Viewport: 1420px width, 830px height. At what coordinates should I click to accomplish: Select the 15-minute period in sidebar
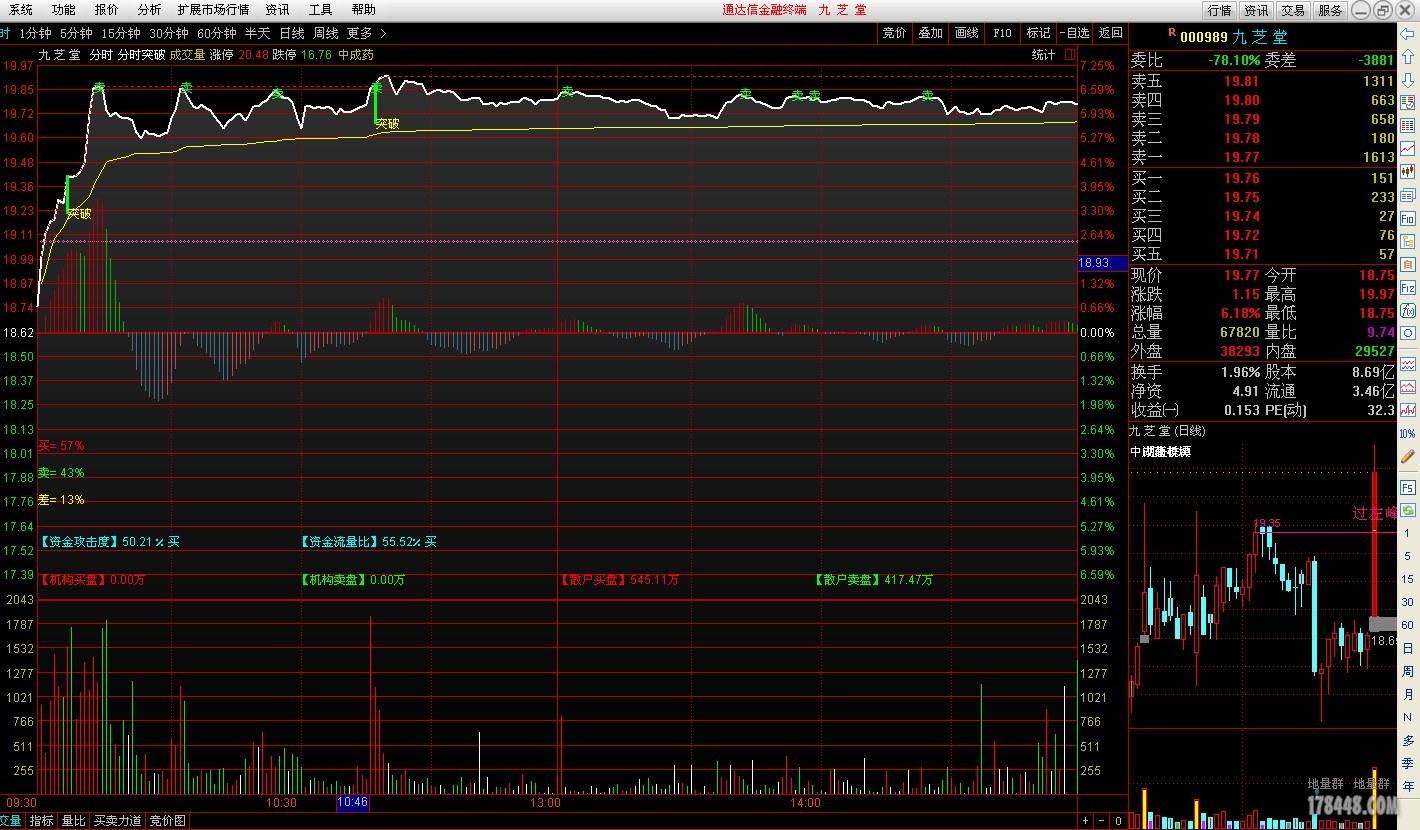(x=1408, y=578)
